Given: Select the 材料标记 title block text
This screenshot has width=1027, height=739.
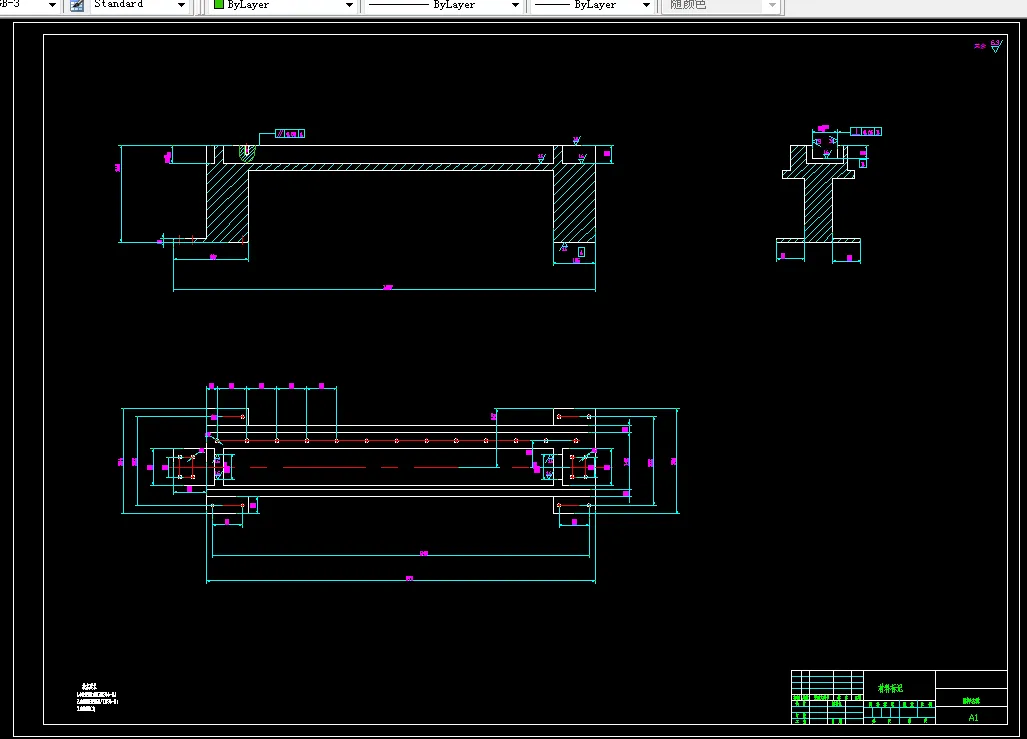Looking at the screenshot, I should (x=890, y=688).
